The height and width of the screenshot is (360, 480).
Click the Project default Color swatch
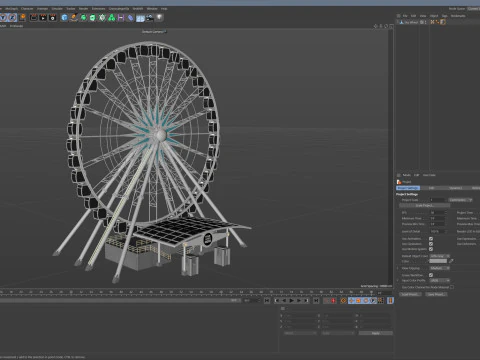tap(438, 261)
